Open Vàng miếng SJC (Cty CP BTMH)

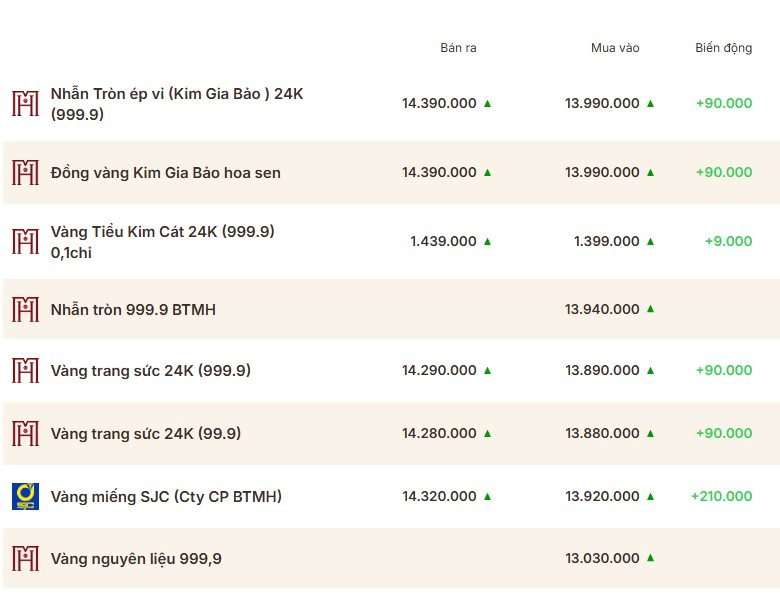pyautogui.click(x=166, y=497)
